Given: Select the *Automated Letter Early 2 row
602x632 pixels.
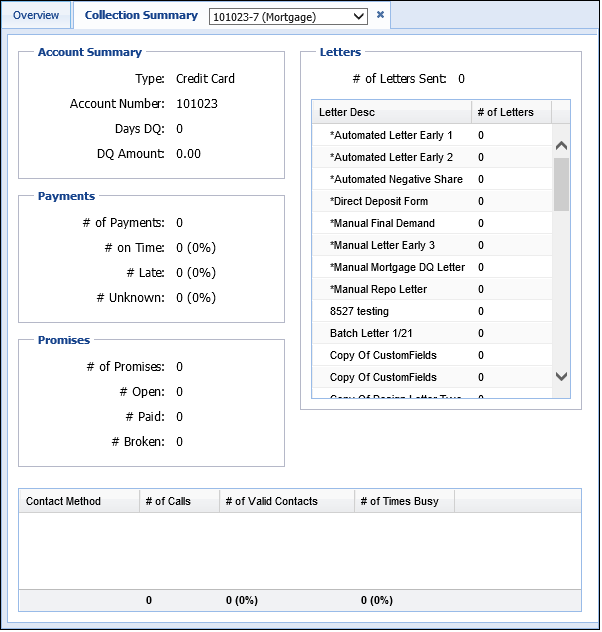Looking at the screenshot, I should tap(432, 157).
